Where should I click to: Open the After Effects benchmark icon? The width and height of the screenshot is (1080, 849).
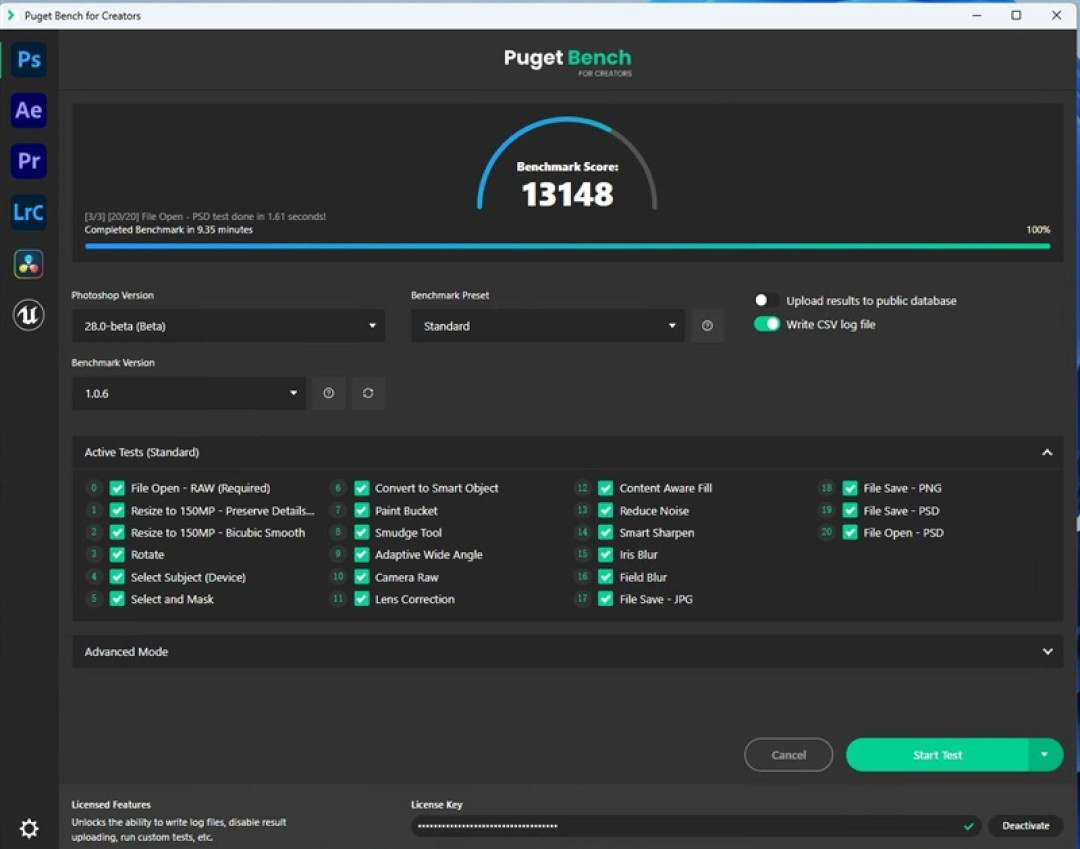(28, 110)
